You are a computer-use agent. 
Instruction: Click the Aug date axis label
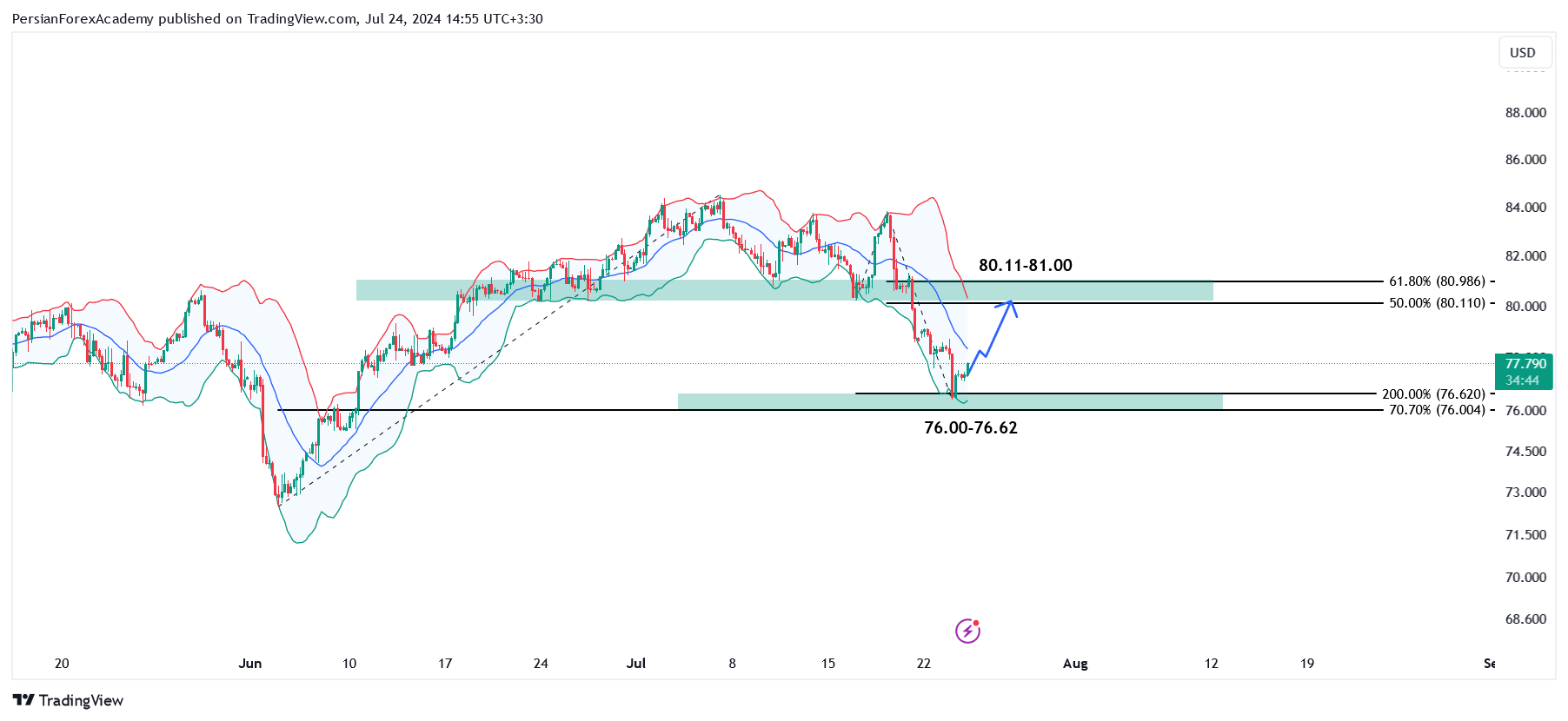[1075, 663]
